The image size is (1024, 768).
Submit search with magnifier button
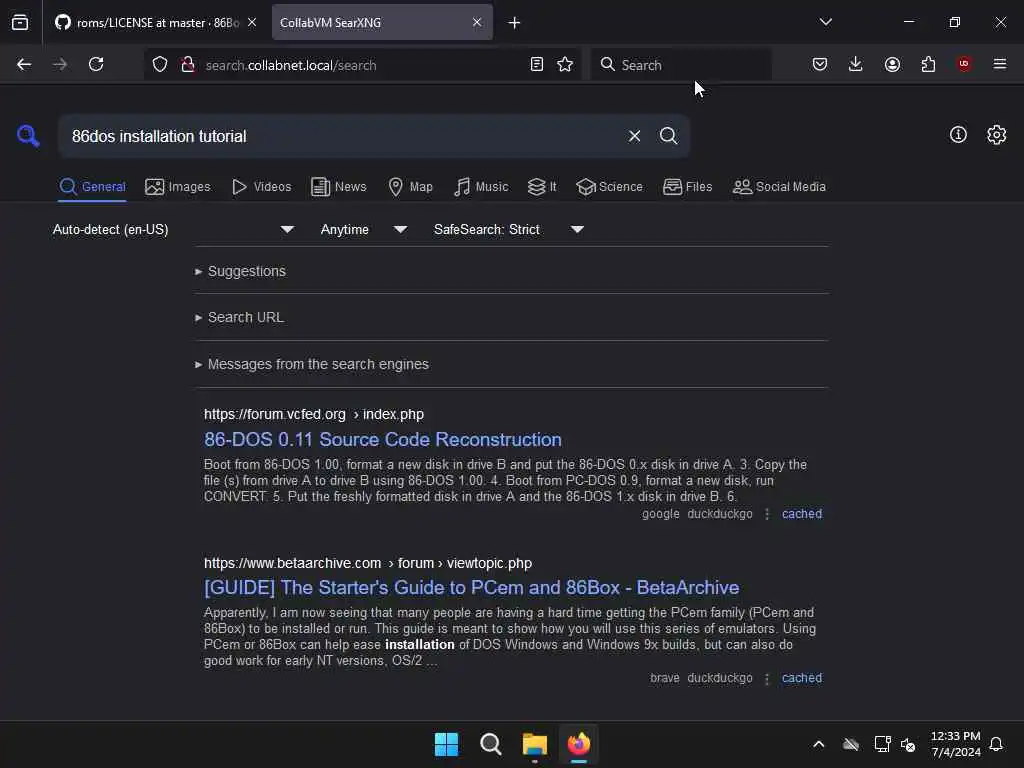tap(668, 136)
